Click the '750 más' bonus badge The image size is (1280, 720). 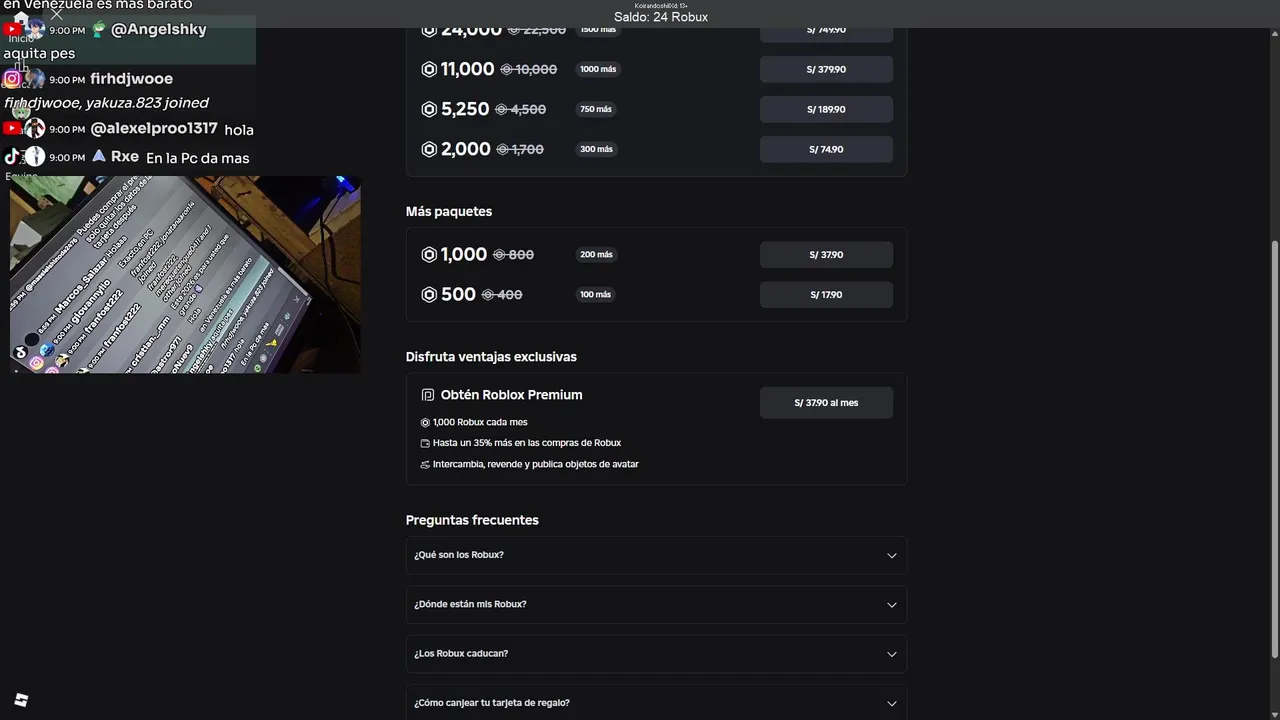[x=595, y=109]
